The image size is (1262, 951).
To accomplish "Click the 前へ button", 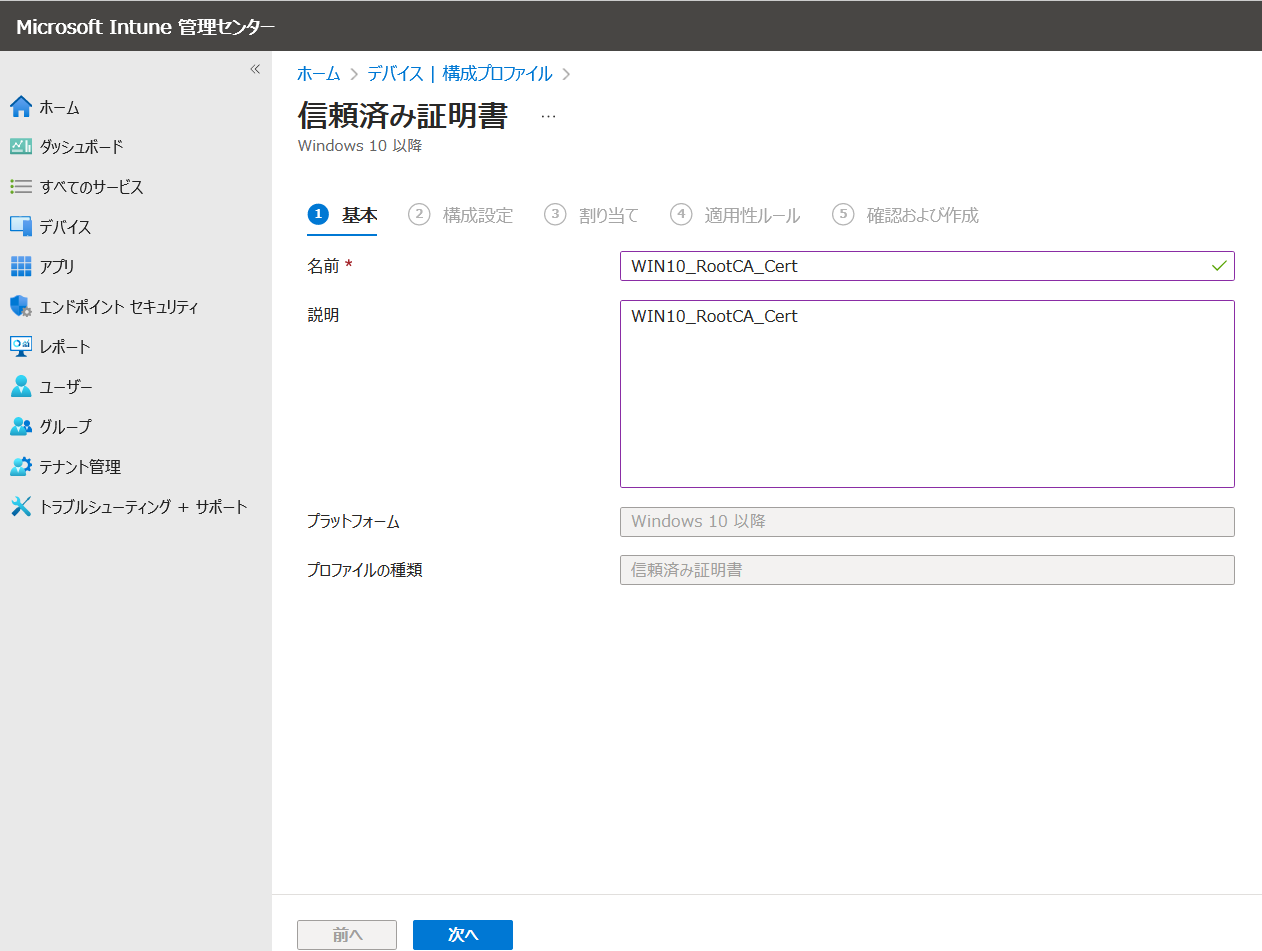I will [347, 935].
